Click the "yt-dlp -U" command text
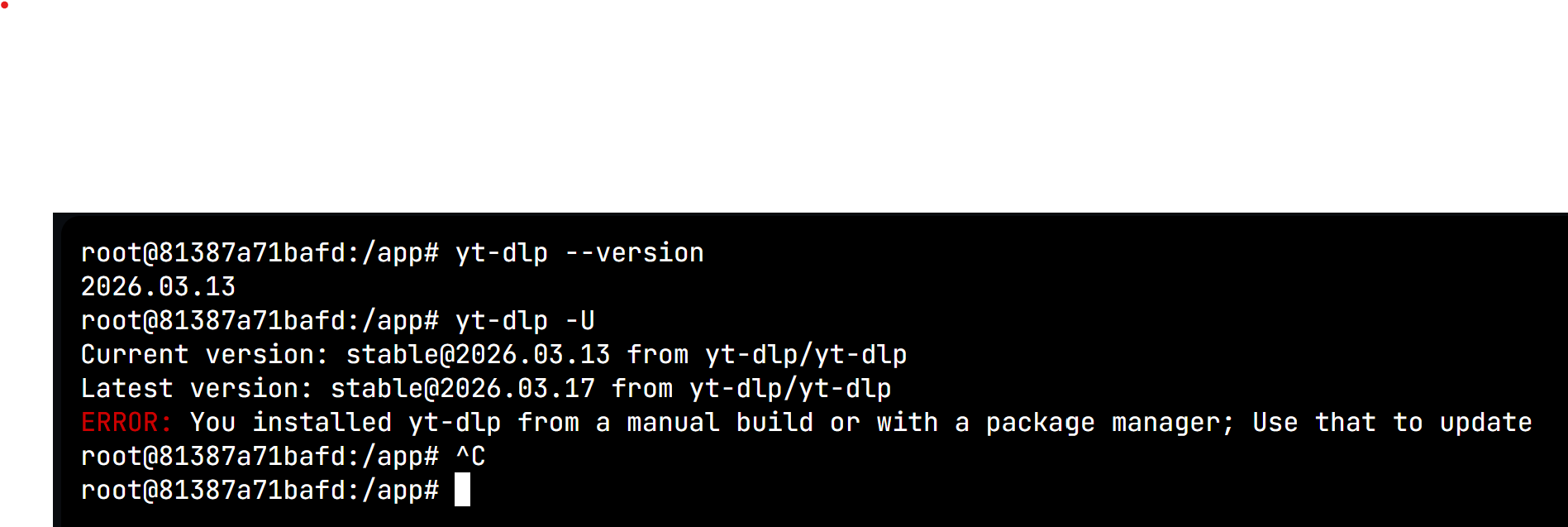Viewport: 1568px width, 527px height. pyautogui.click(x=525, y=321)
